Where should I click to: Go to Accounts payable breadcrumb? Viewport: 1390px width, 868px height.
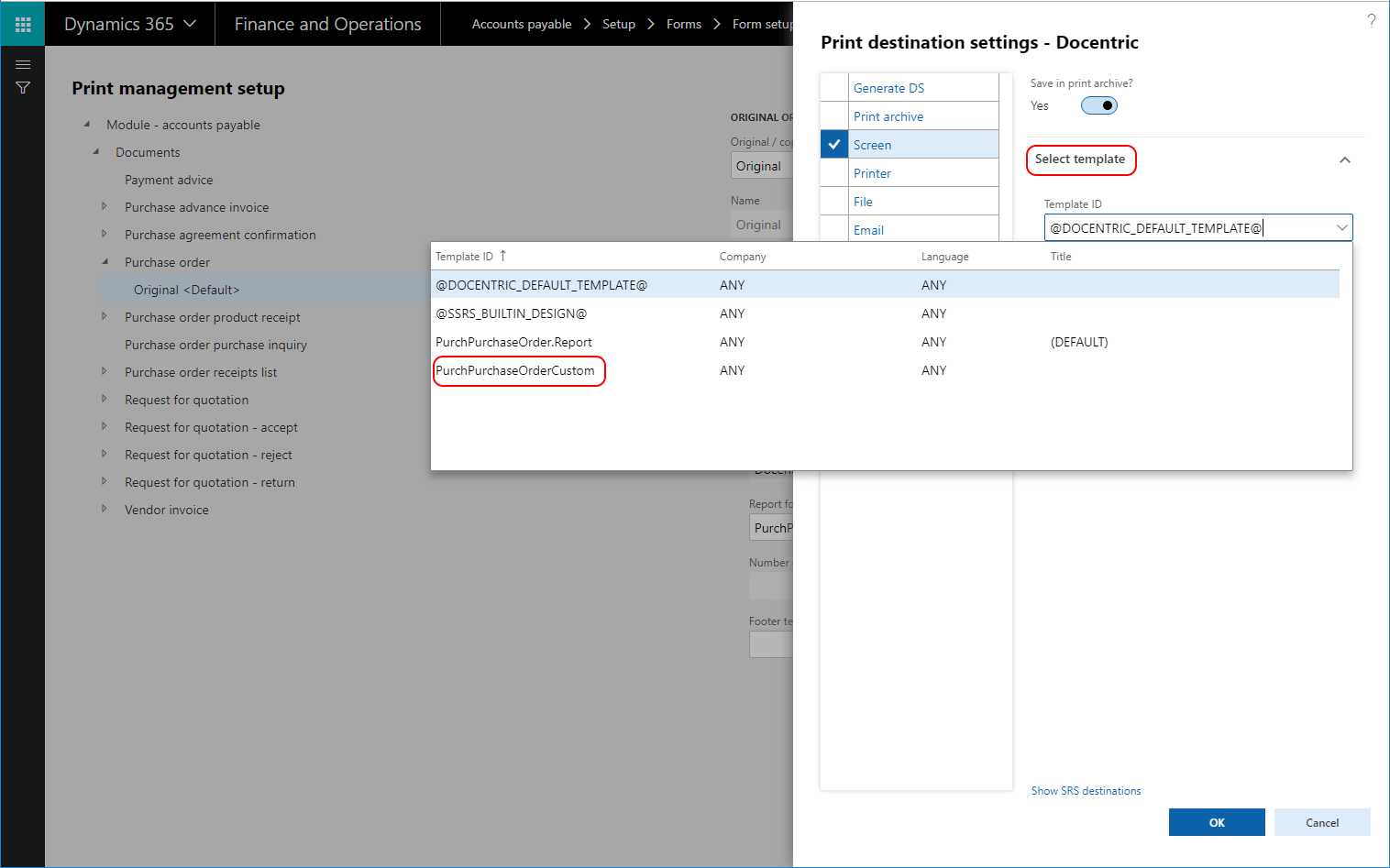coord(522,24)
